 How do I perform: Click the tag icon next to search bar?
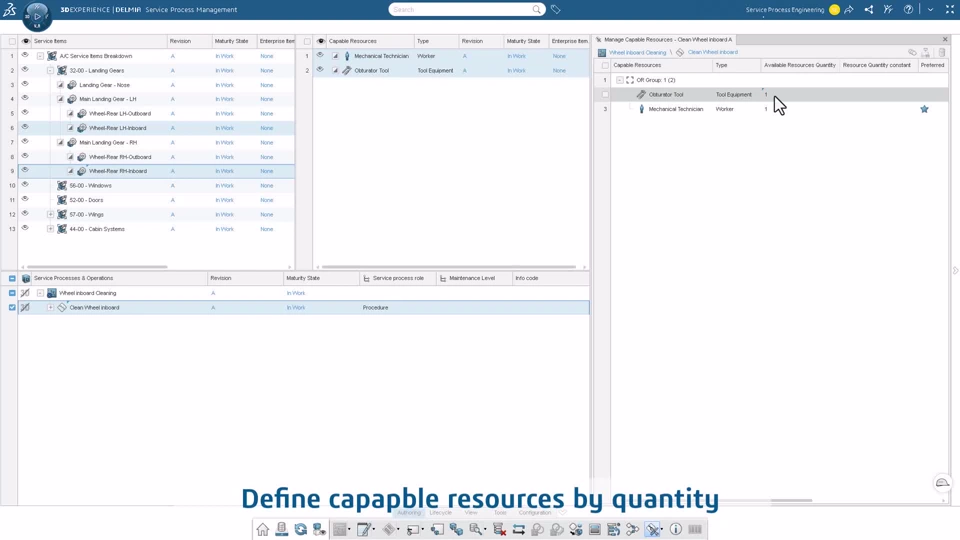pyautogui.click(x=555, y=9)
